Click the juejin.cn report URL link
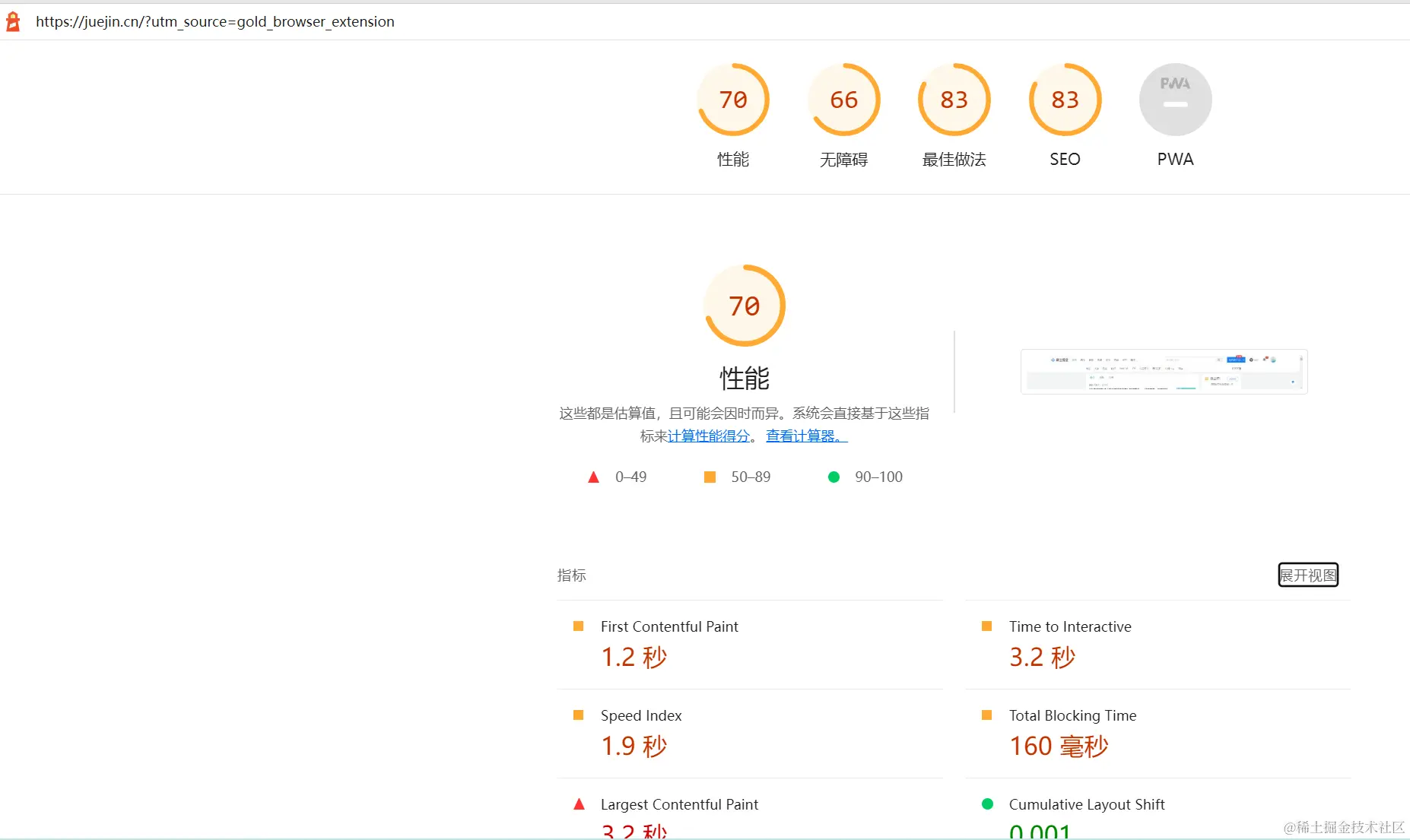This screenshot has height=840, width=1410. pyautogui.click(x=215, y=22)
